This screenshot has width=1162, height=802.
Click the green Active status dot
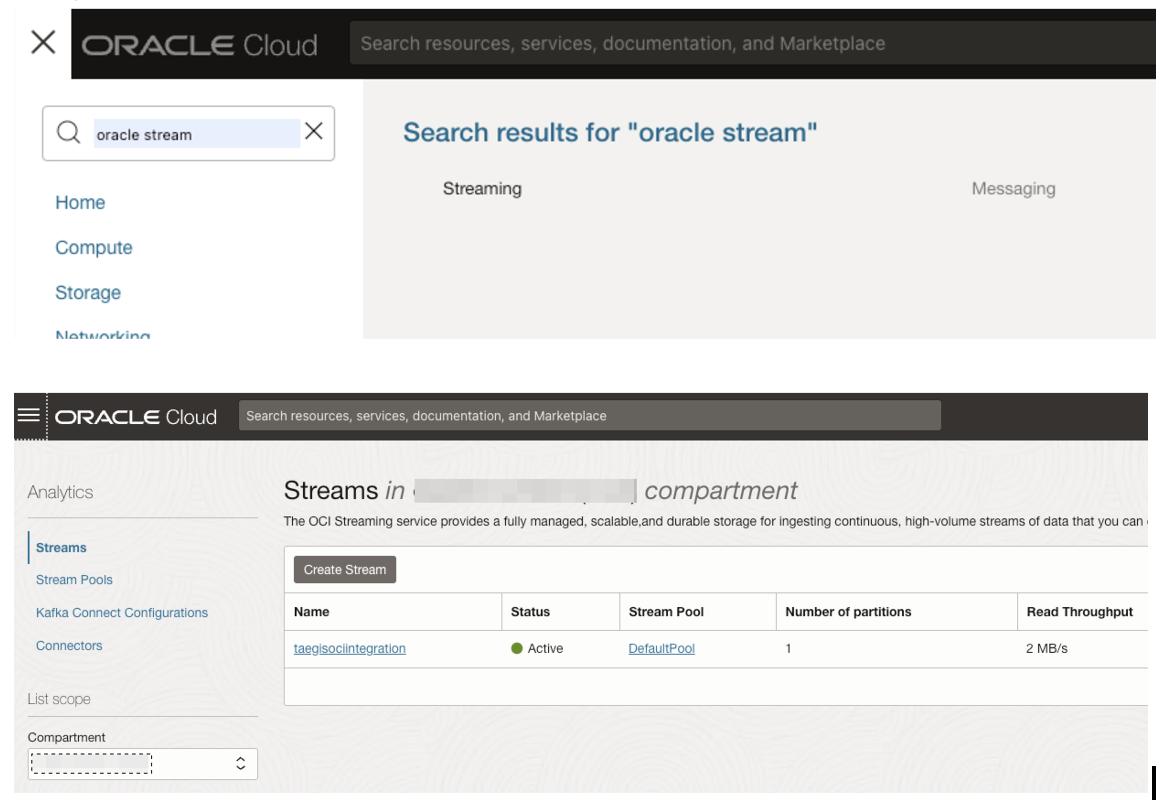click(x=517, y=649)
